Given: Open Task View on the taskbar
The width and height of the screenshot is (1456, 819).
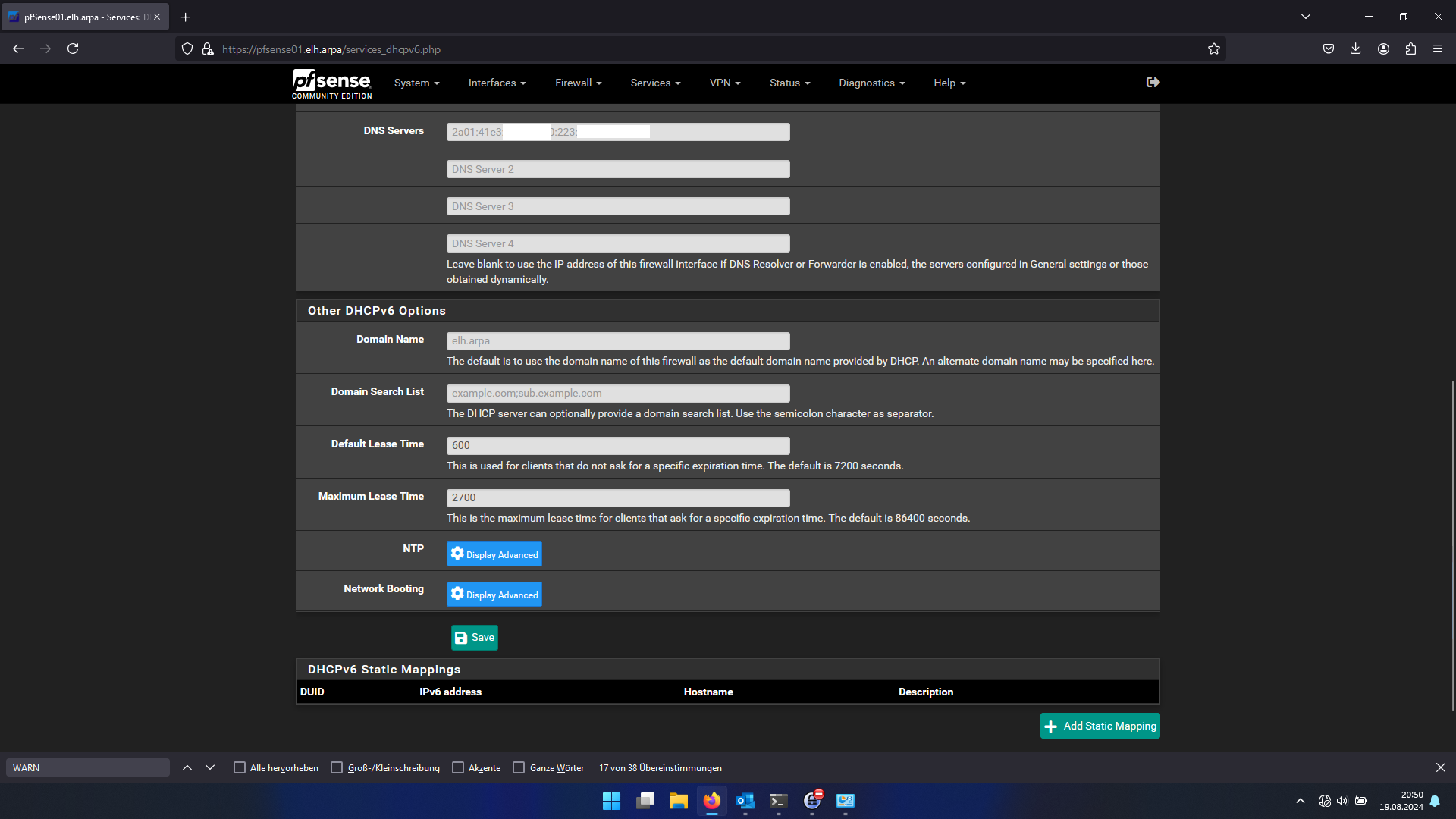Looking at the screenshot, I should 645,801.
